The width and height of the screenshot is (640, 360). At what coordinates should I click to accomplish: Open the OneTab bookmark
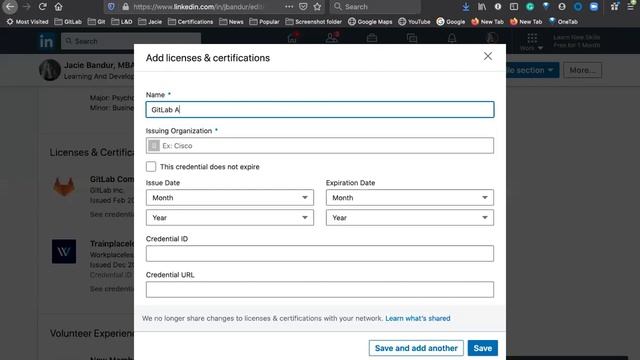[563, 22]
